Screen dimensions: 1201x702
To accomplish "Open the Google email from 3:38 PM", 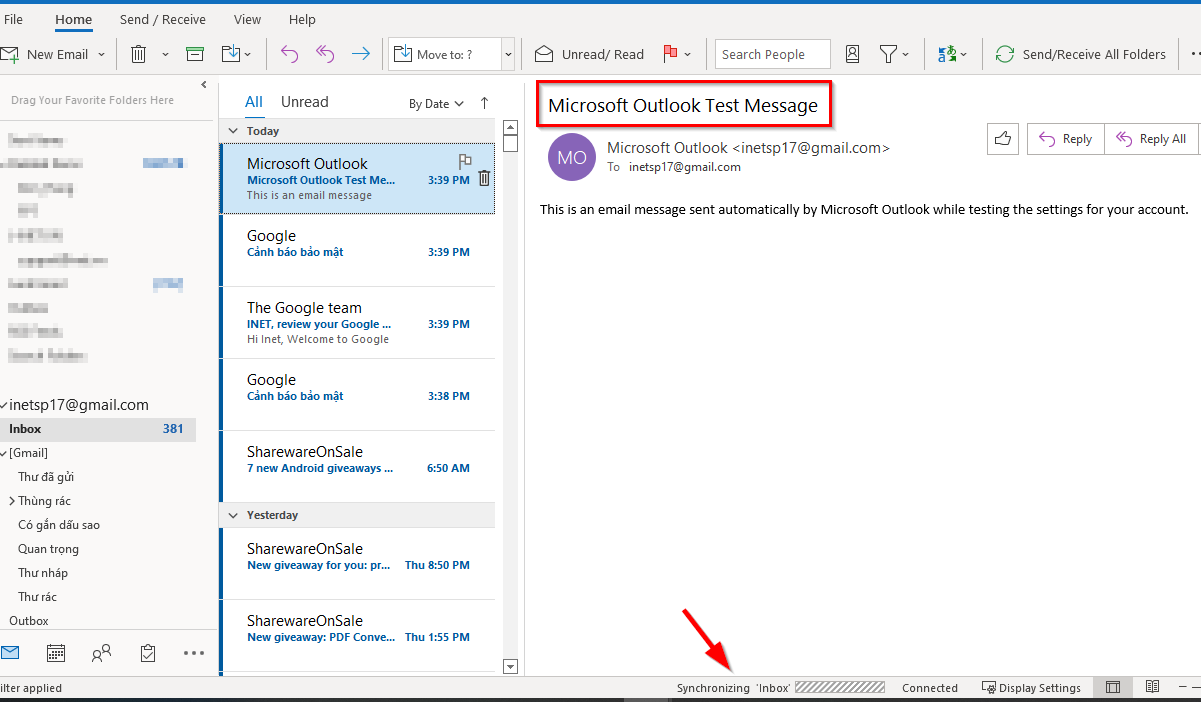I will click(x=357, y=395).
